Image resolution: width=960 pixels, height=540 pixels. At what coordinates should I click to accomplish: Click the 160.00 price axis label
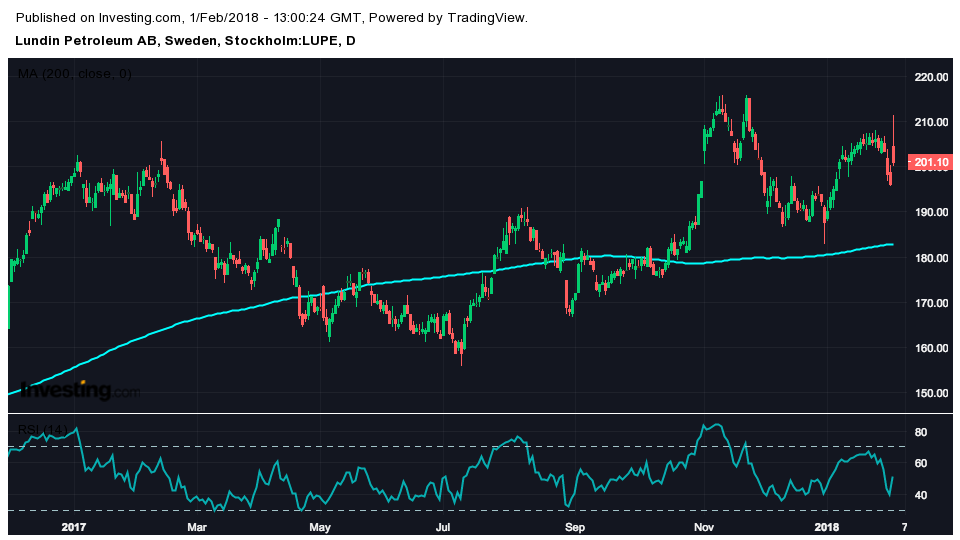tap(931, 348)
